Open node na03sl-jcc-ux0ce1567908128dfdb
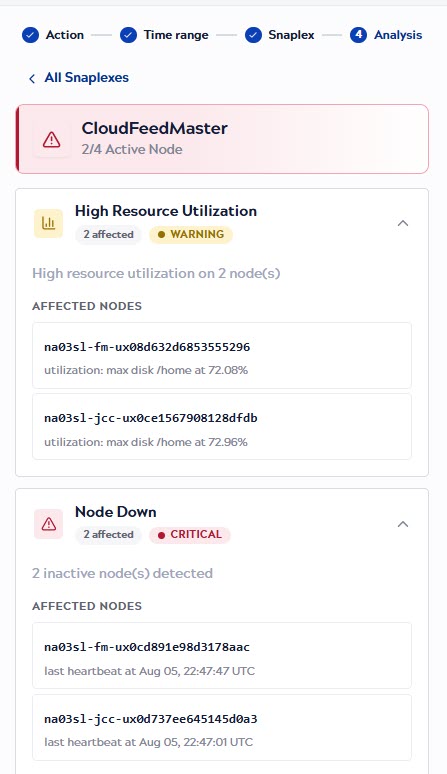The height and width of the screenshot is (774, 447). pos(222,426)
